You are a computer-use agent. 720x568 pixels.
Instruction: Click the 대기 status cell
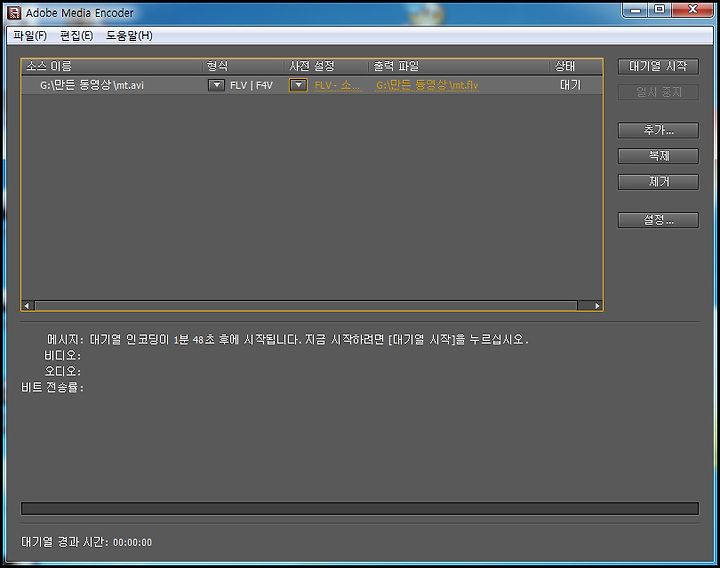[570, 85]
